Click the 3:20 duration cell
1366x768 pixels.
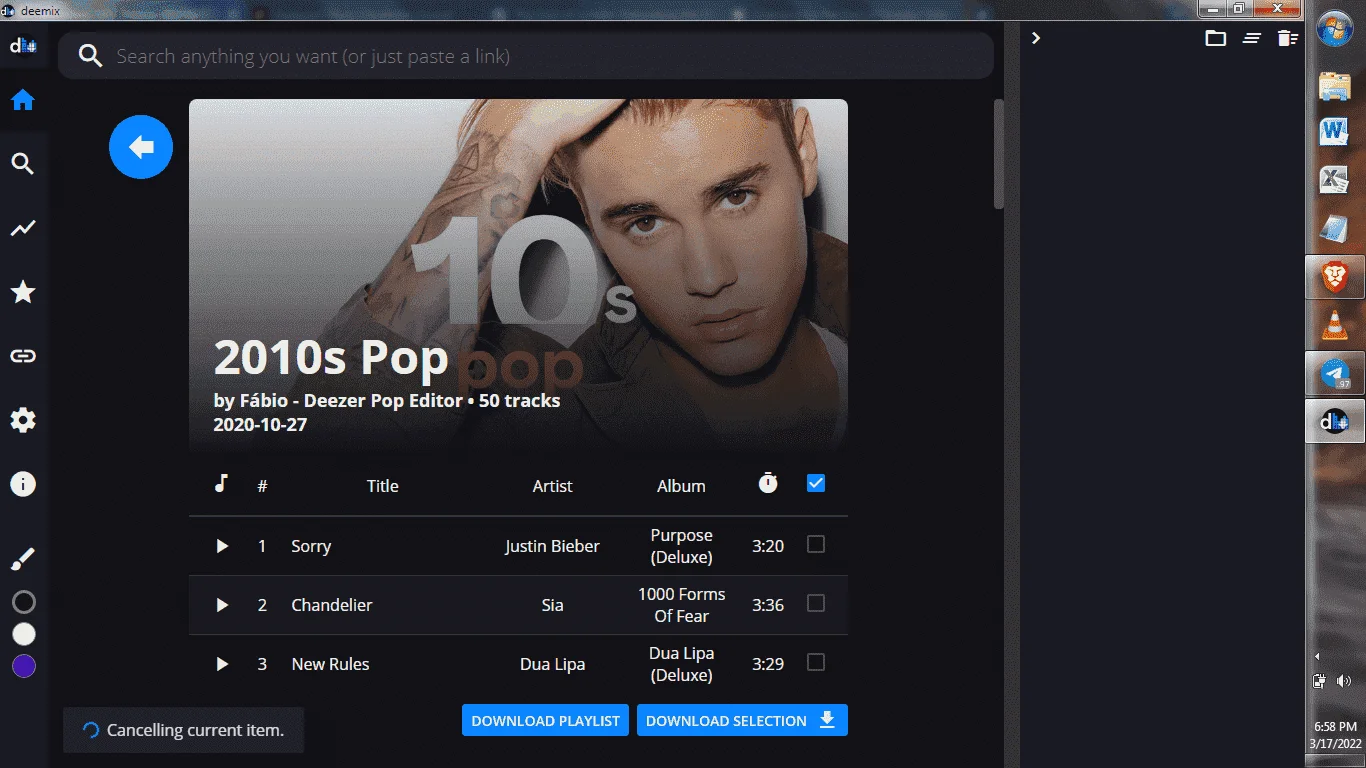click(768, 546)
